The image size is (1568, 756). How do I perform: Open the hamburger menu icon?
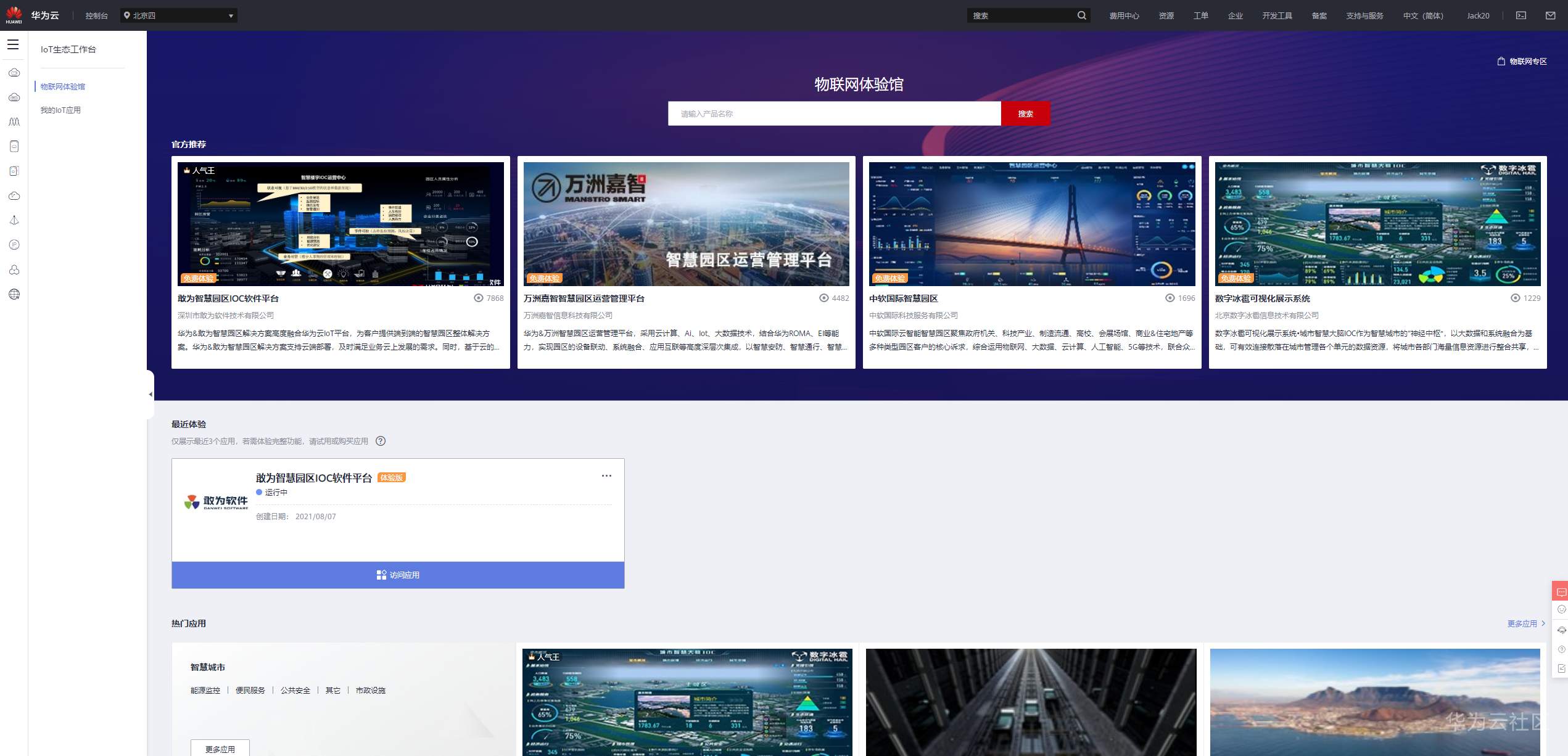tap(13, 44)
